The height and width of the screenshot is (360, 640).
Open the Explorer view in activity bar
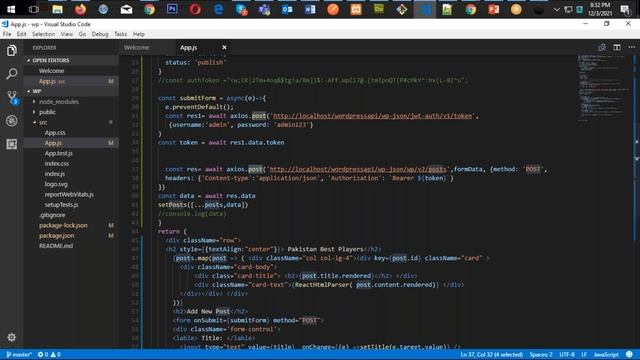[11, 51]
